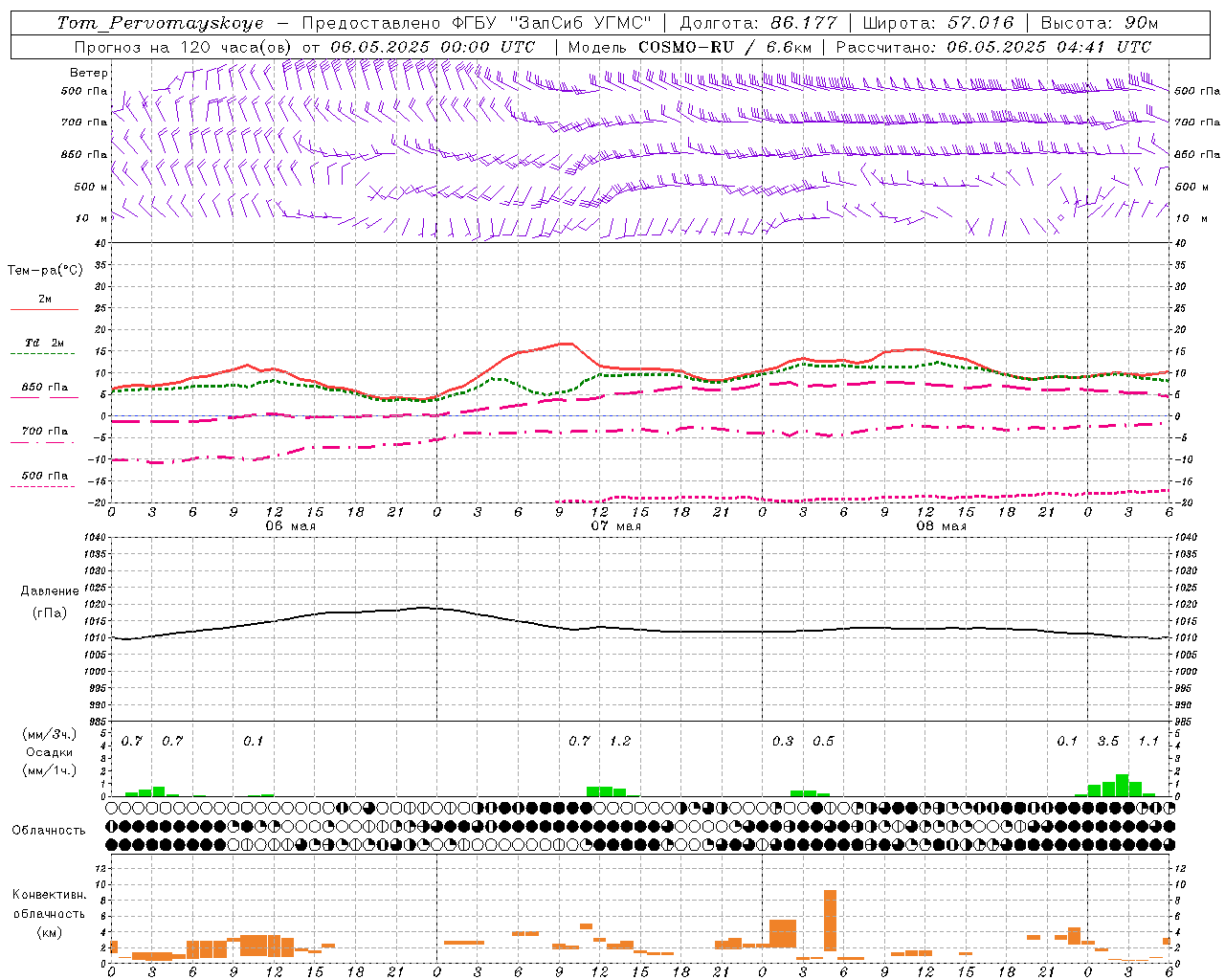Click the 'Тем-ра(°C)' temperature label
The image size is (1225, 980).
(45, 271)
